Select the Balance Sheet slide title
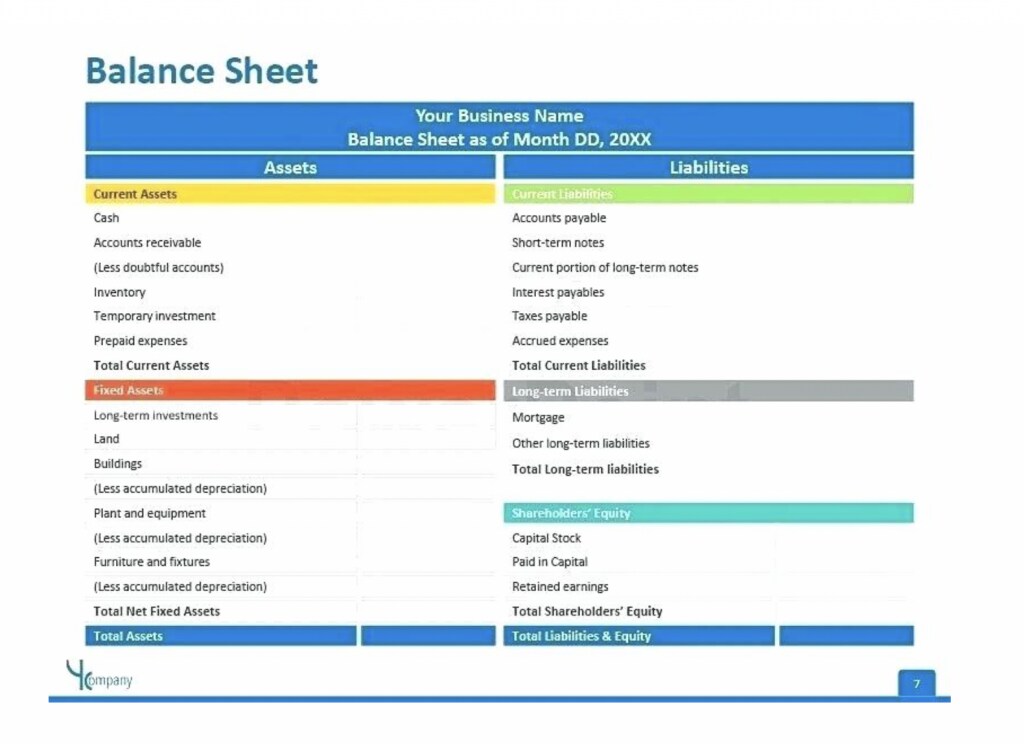This screenshot has height=744, width=1024. coord(202,71)
